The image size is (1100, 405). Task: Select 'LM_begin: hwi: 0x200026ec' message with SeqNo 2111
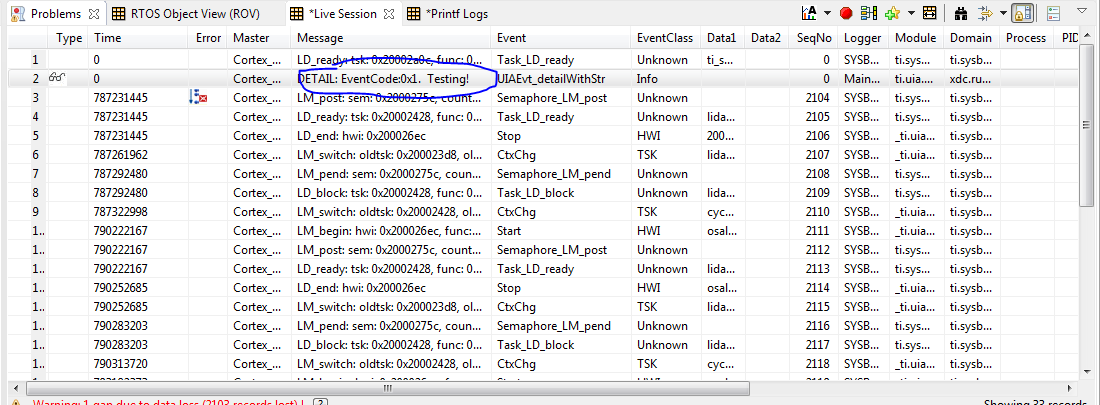coord(390,230)
